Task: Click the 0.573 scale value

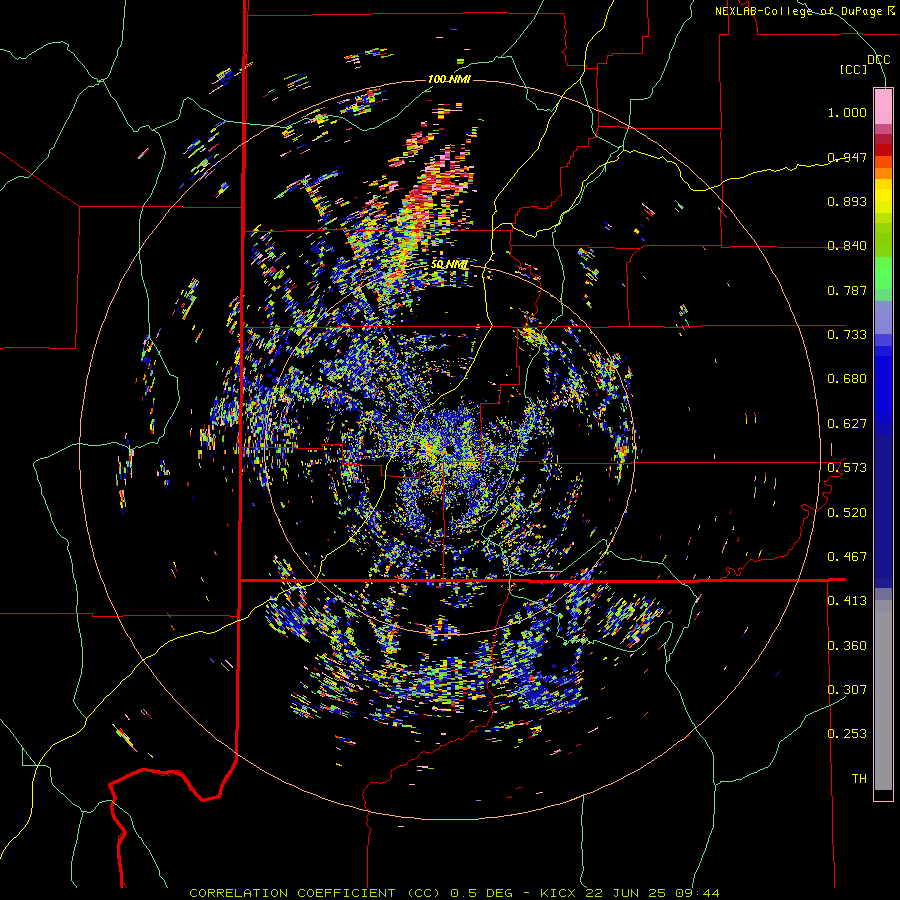Action: coord(847,468)
